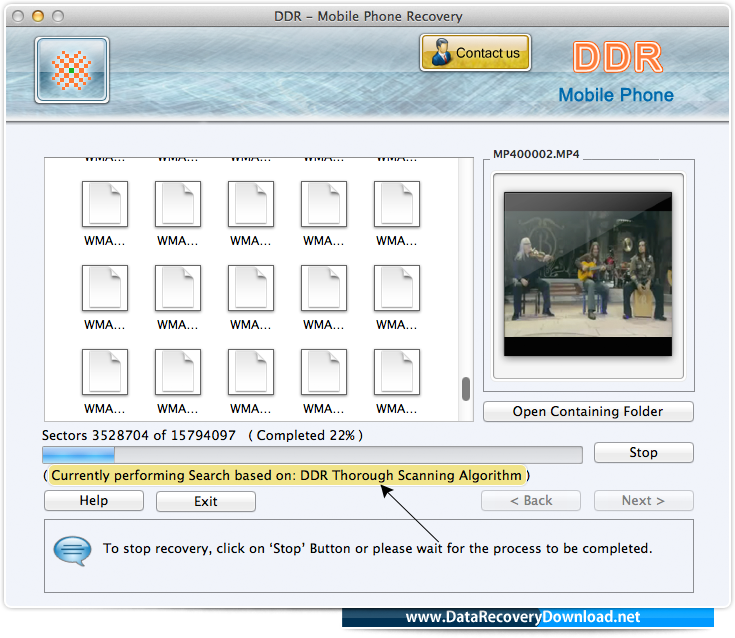Screen dimensions: 735x638
Task: Click the Next navigation button
Action: pos(643,501)
